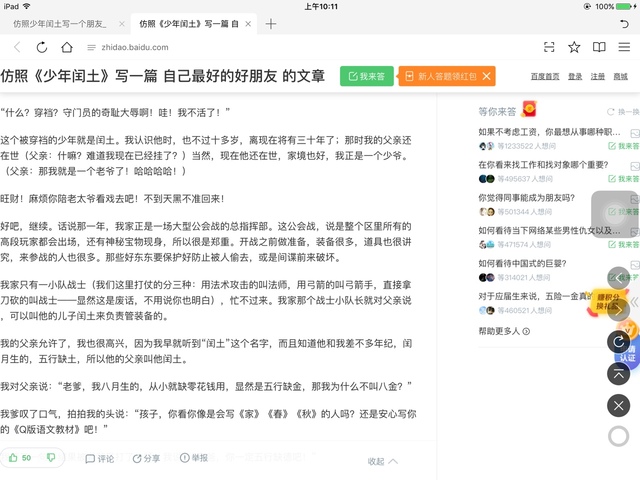Switch to the first tab 仿照少年闰土写一个朋友
The height and width of the screenshot is (480, 640).
point(60,23)
